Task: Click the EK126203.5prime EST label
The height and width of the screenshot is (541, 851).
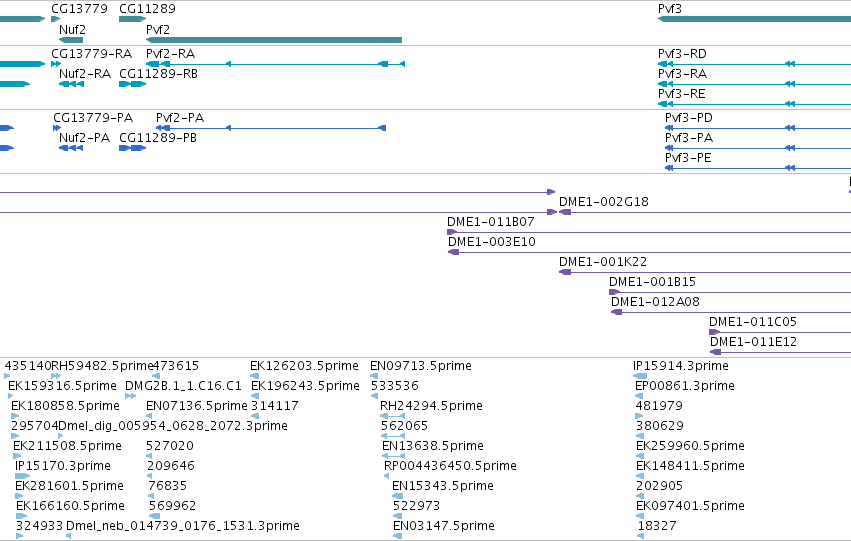Action: click(x=304, y=366)
